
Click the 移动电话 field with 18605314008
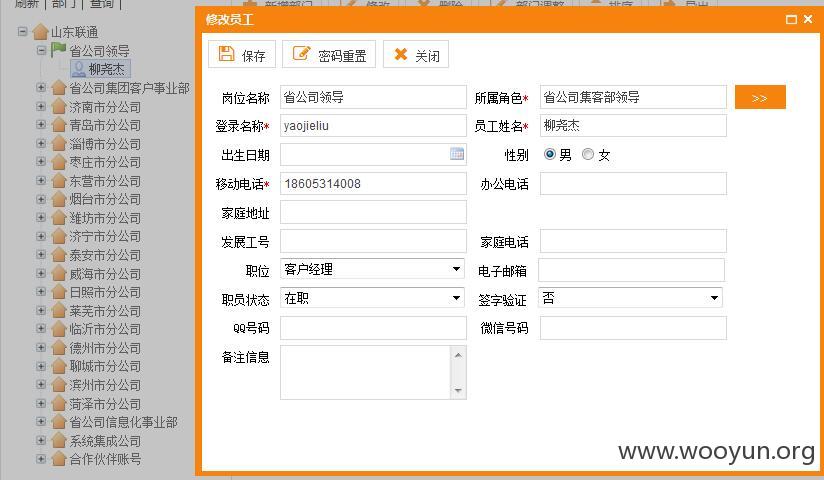pos(373,183)
